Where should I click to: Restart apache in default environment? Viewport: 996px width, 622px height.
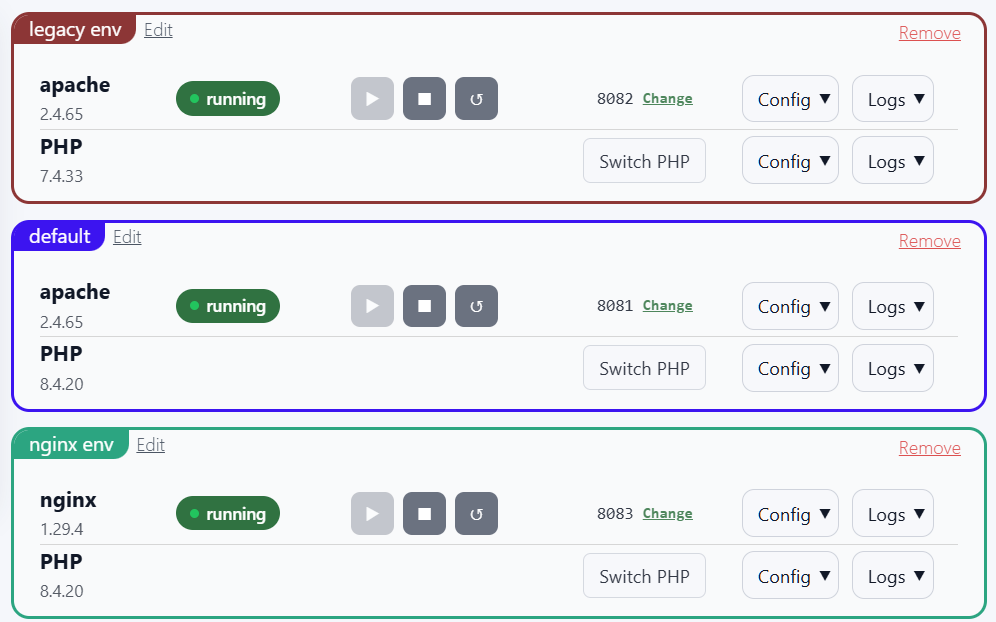click(476, 306)
